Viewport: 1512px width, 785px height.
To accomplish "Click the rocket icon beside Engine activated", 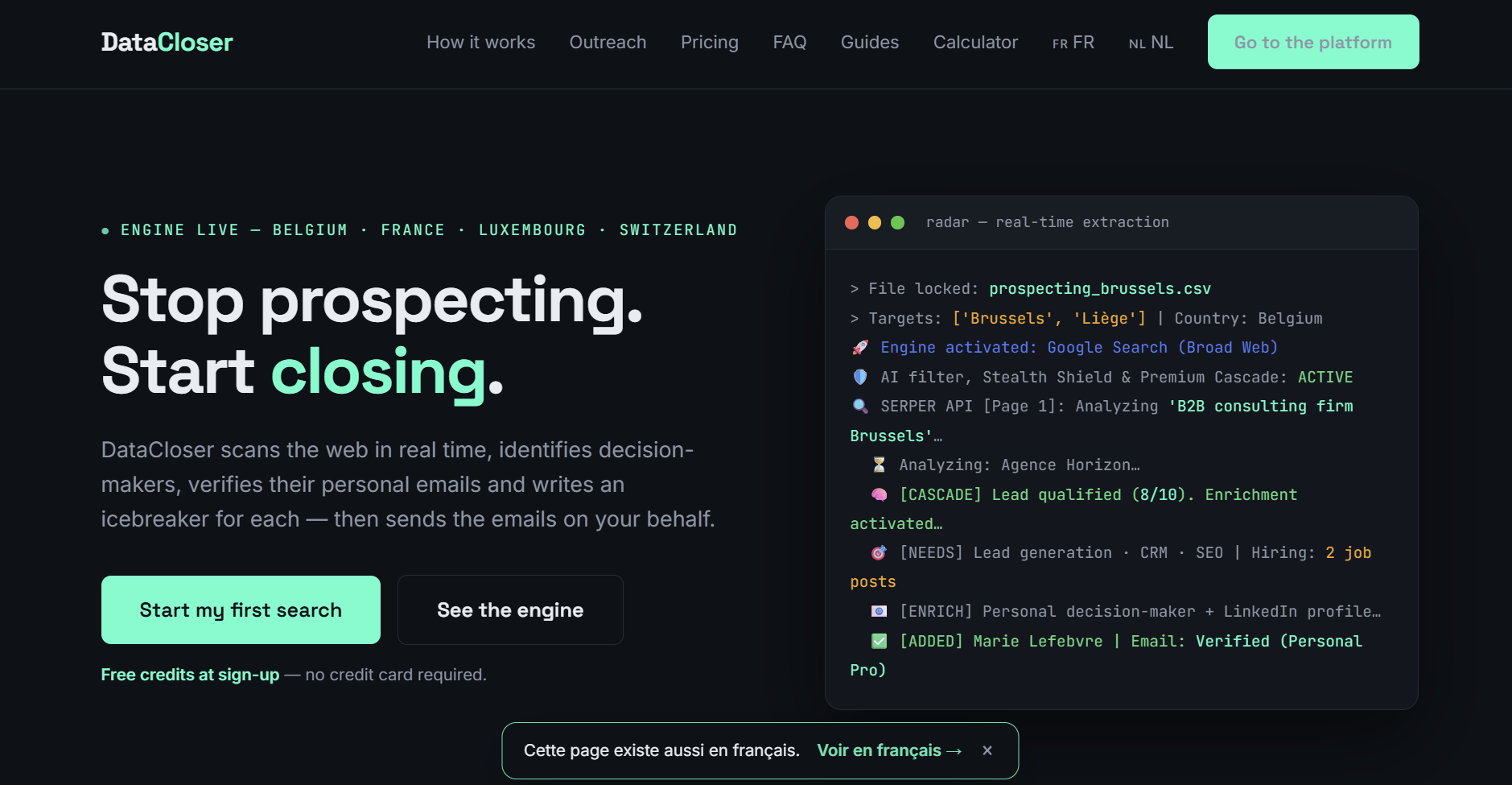I will click(860, 347).
